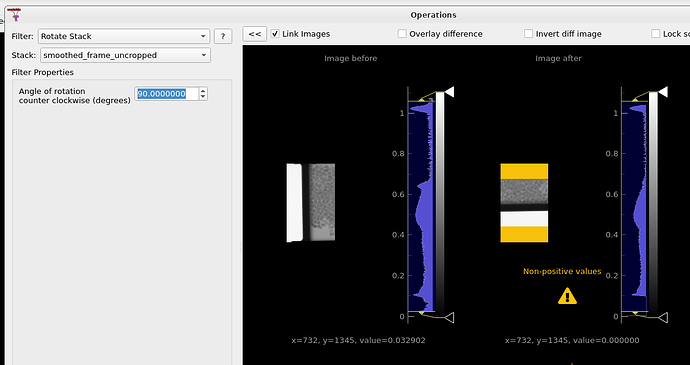
Task: Decrease the rotation angle with the down arrow
Action: 203,97
